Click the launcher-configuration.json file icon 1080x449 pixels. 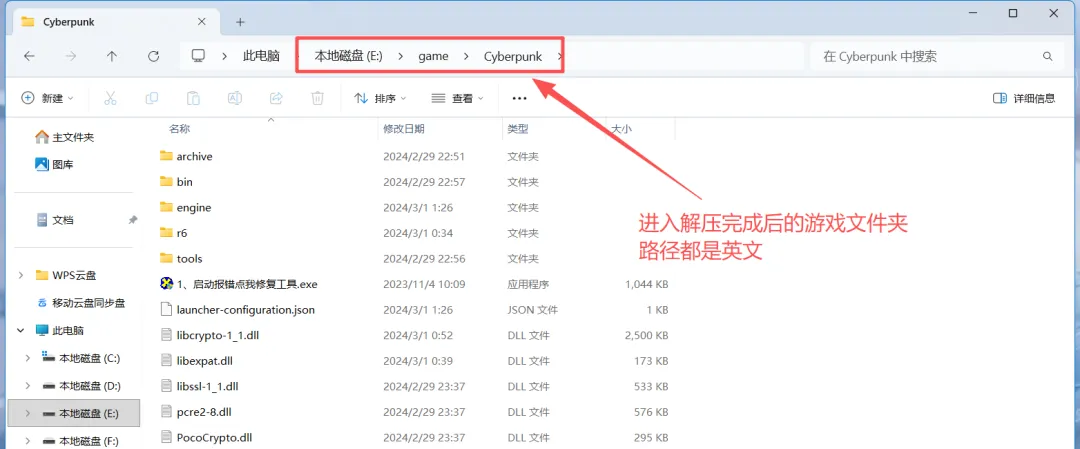[x=165, y=309]
